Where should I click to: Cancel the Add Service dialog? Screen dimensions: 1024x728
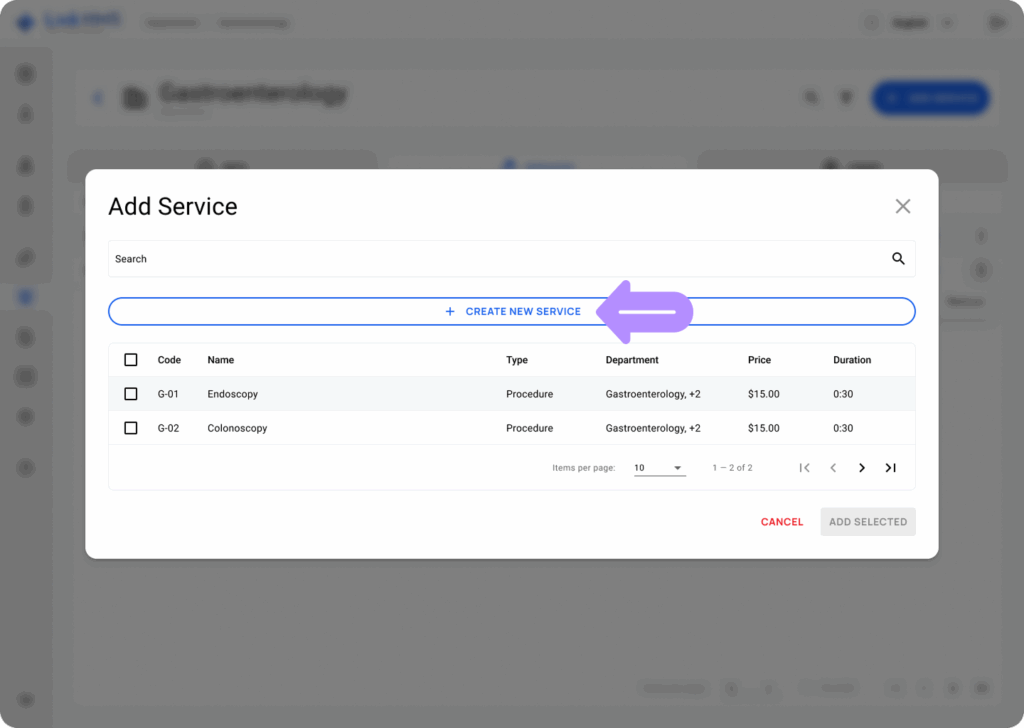781,521
